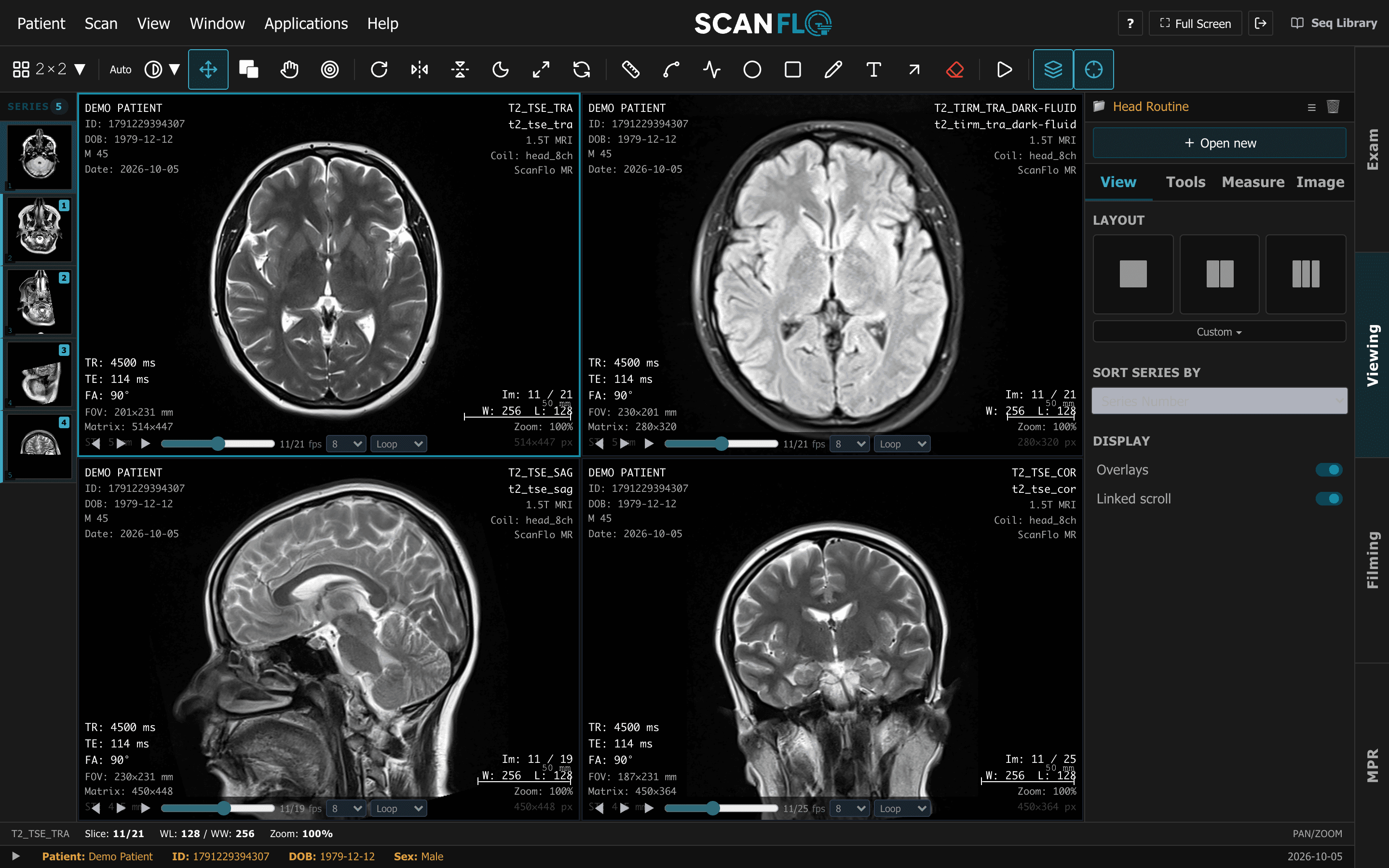Select the ruler measurement tool

tap(630, 69)
